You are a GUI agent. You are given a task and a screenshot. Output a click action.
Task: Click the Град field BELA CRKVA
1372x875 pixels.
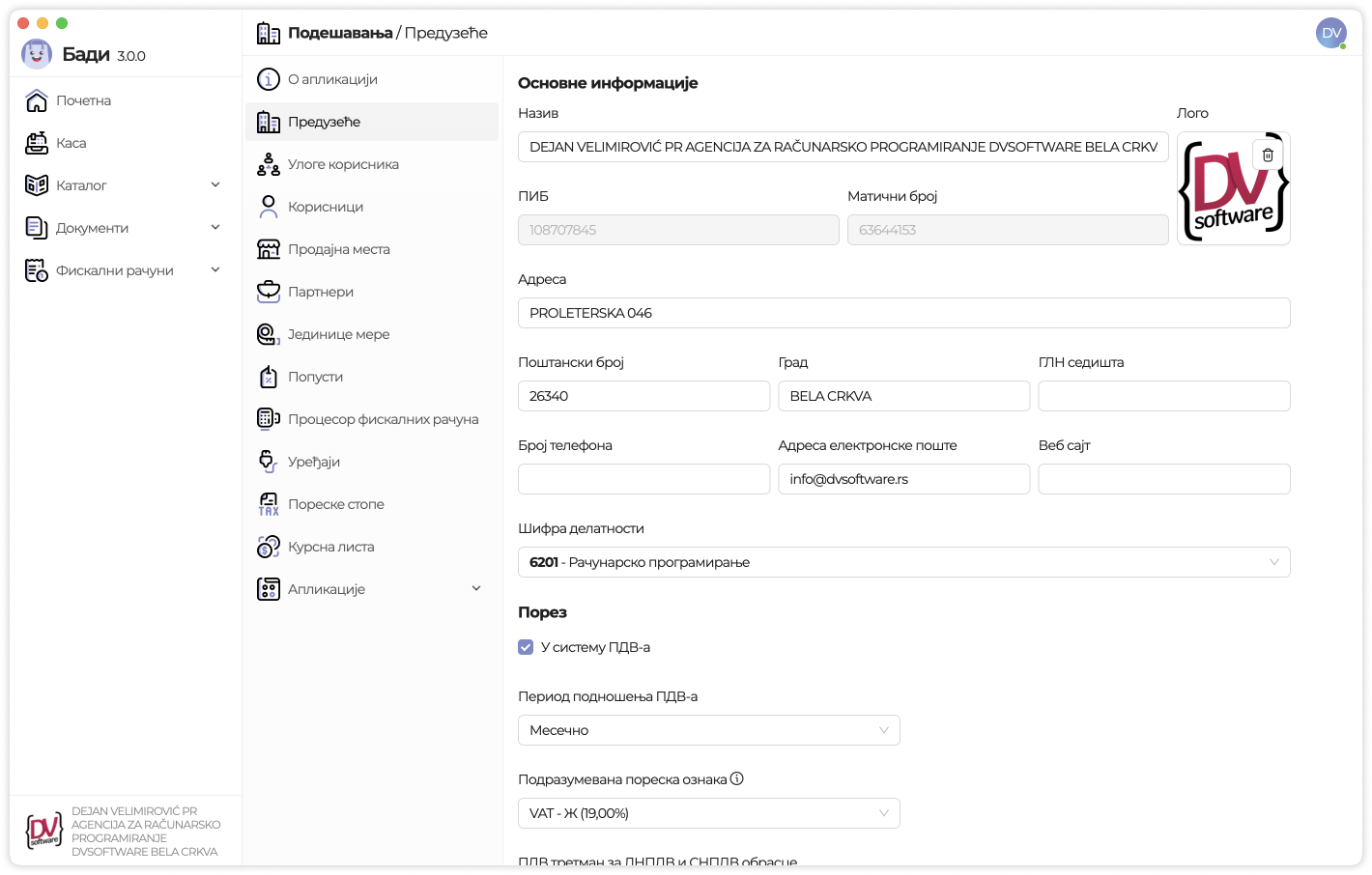904,396
